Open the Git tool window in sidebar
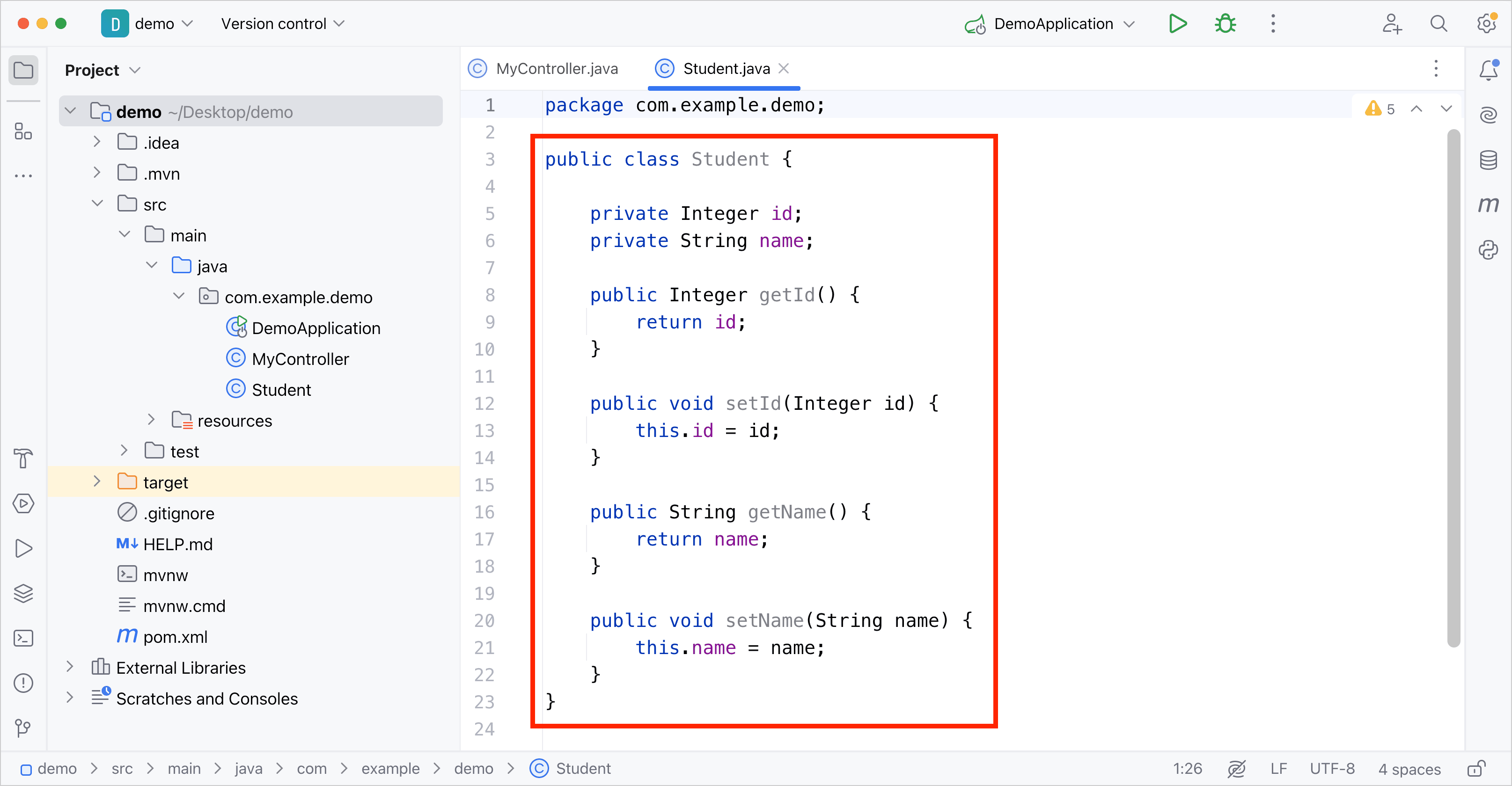Screen dimensions: 1512x786 tap(23, 728)
